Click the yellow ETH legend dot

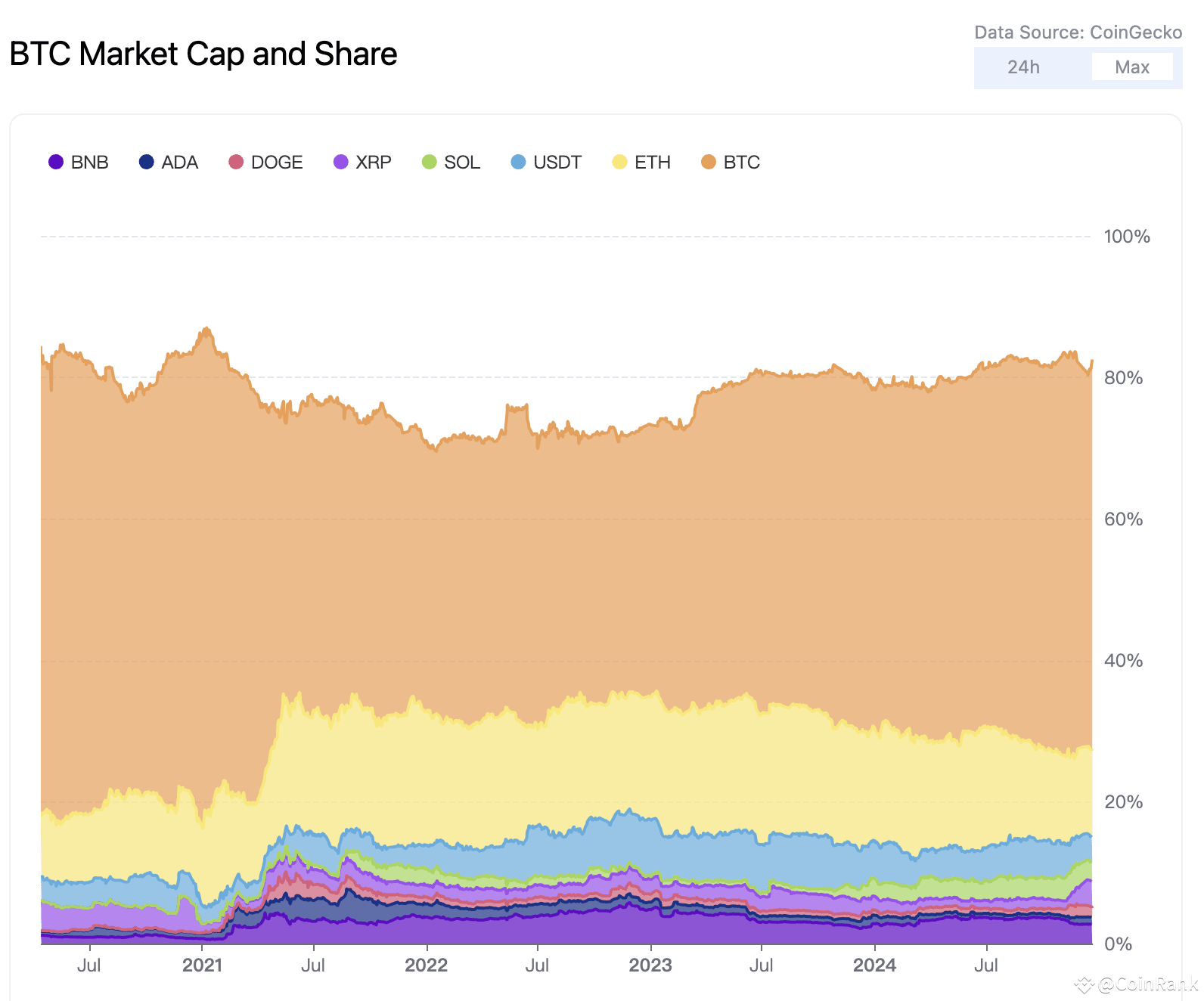point(619,162)
